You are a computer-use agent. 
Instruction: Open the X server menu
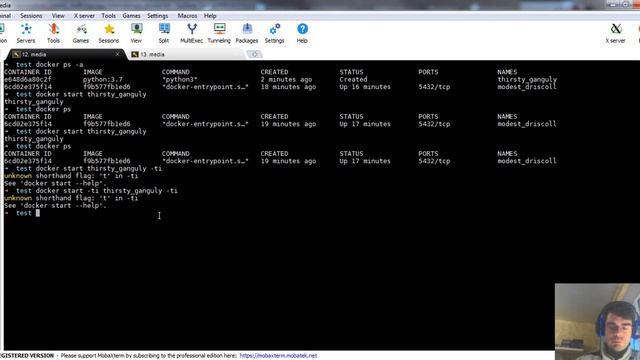(84, 16)
